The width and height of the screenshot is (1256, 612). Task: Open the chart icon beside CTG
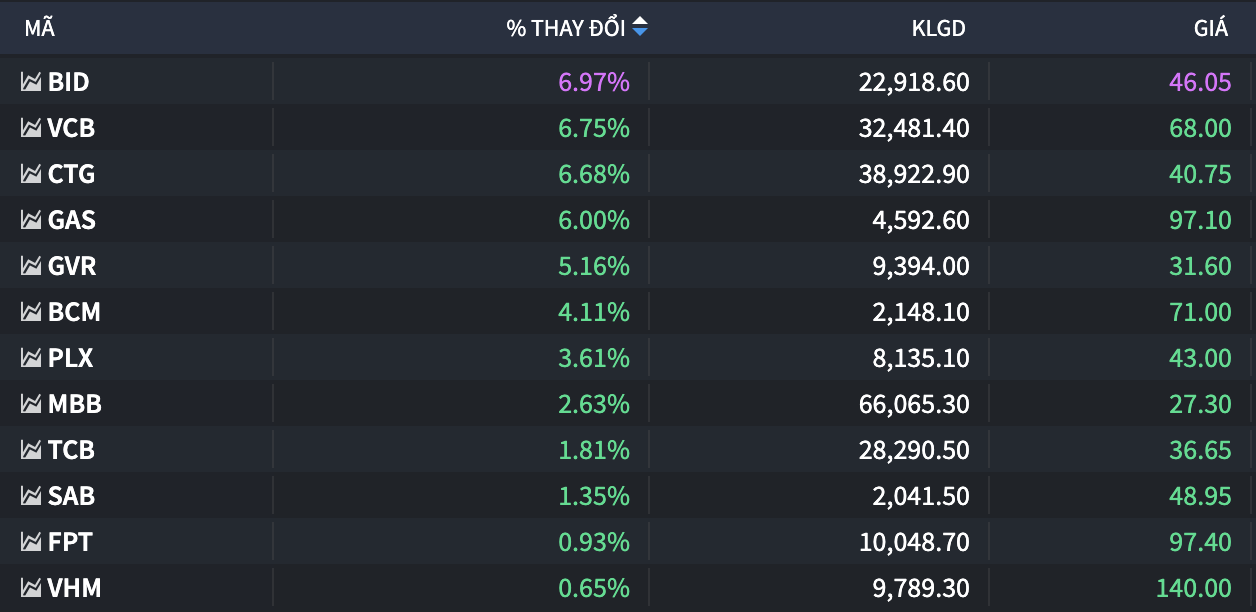coord(31,174)
